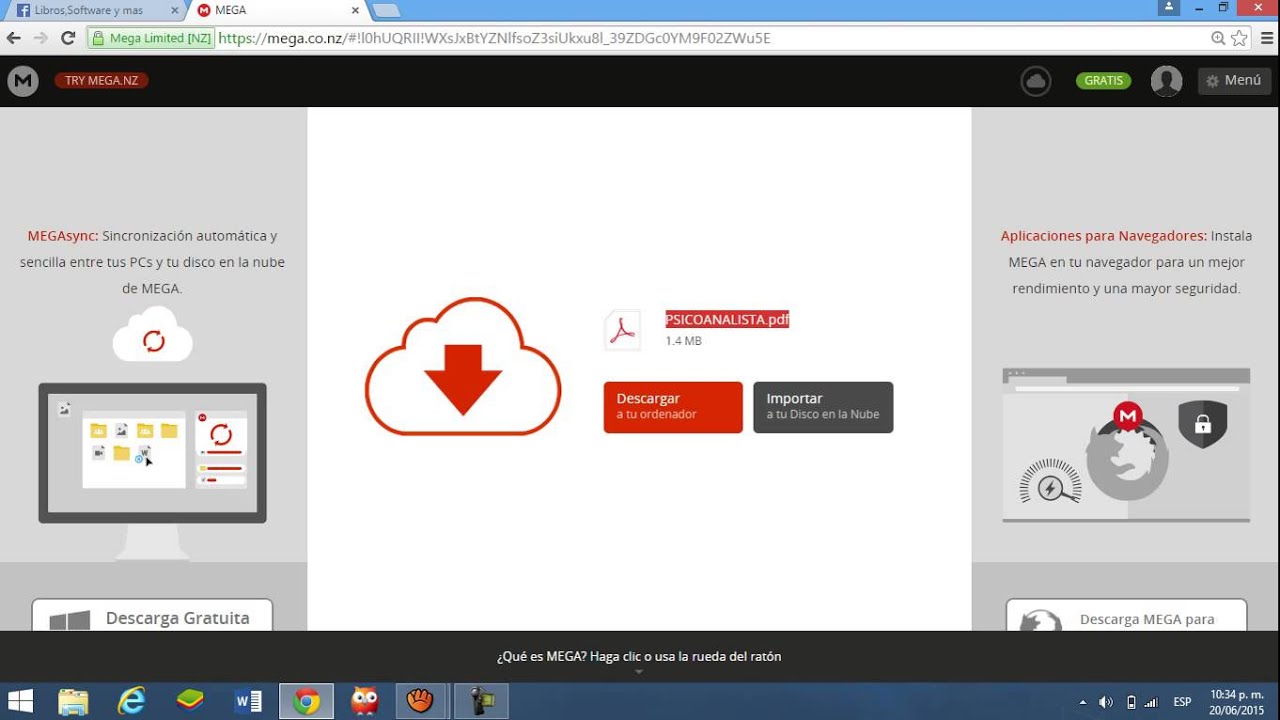
Task: Click the battery power tray icon
Action: [1131, 702]
